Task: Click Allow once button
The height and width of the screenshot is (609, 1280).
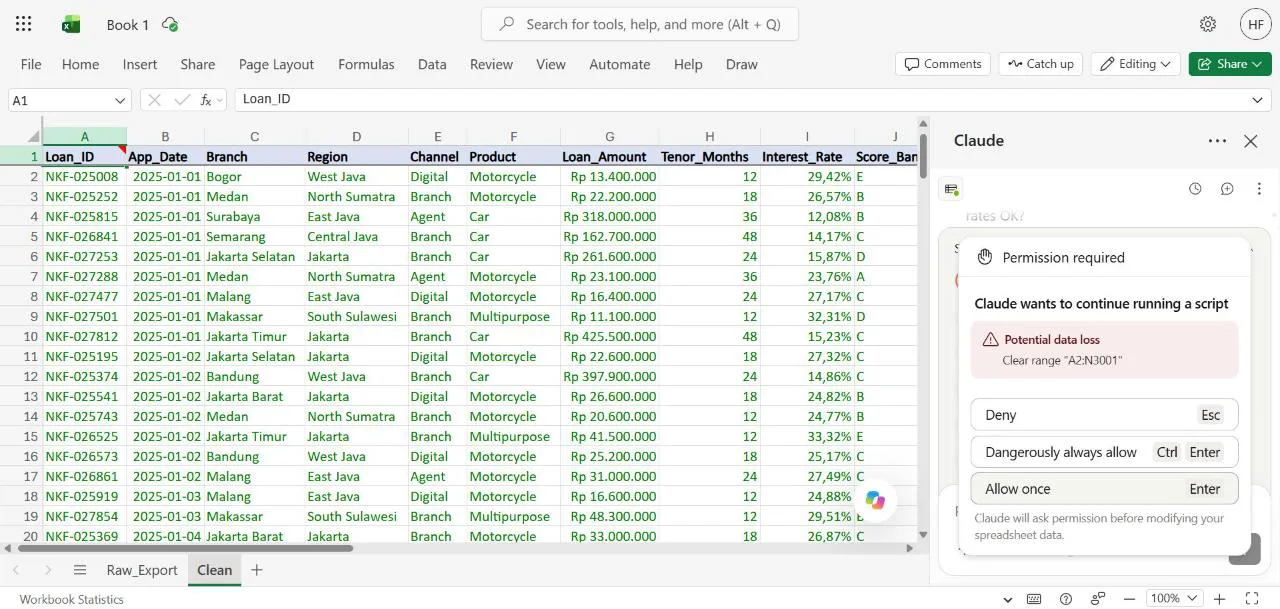Action: pyautogui.click(x=1104, y=489)
